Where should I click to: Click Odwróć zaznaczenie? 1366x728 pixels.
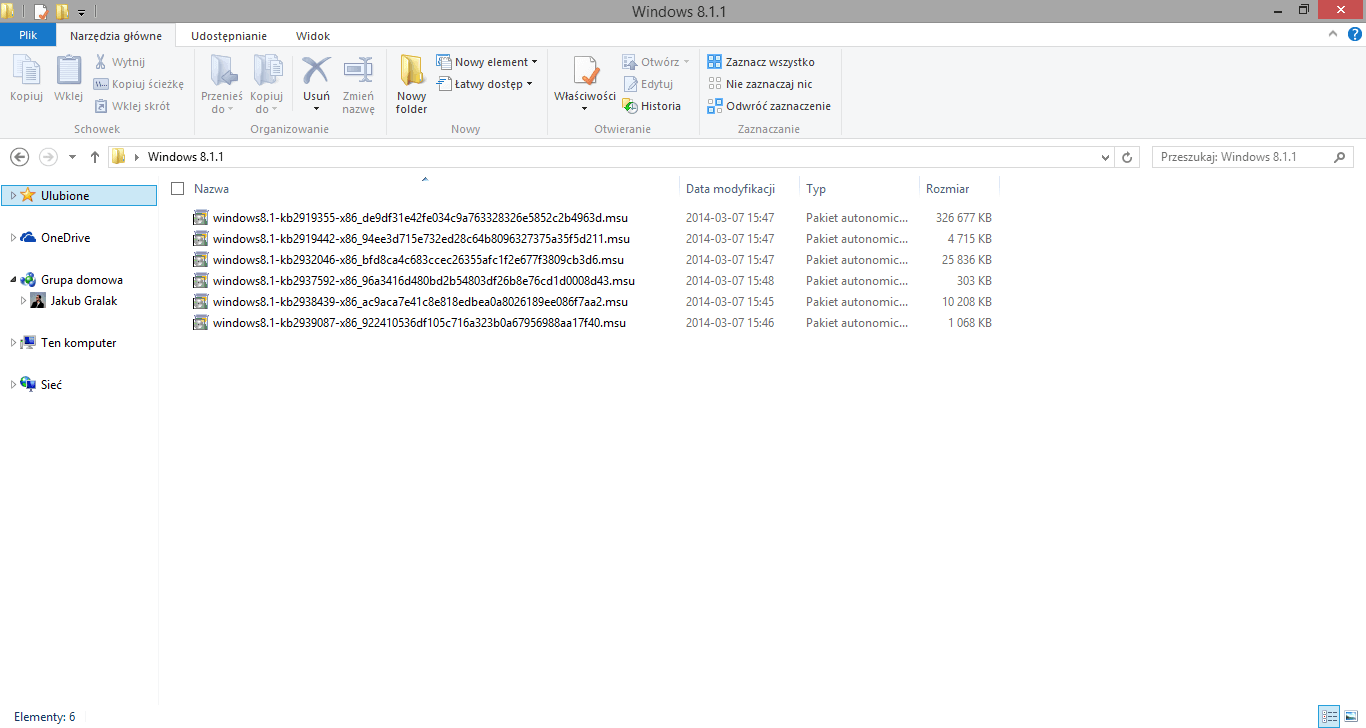coord(769,106)
